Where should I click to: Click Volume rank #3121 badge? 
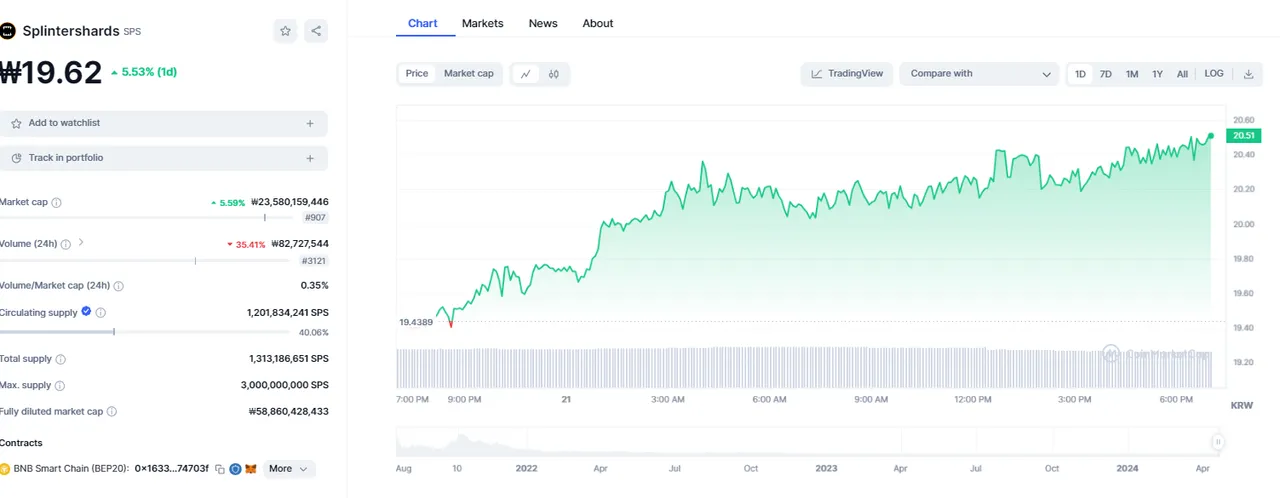point(314,261)
